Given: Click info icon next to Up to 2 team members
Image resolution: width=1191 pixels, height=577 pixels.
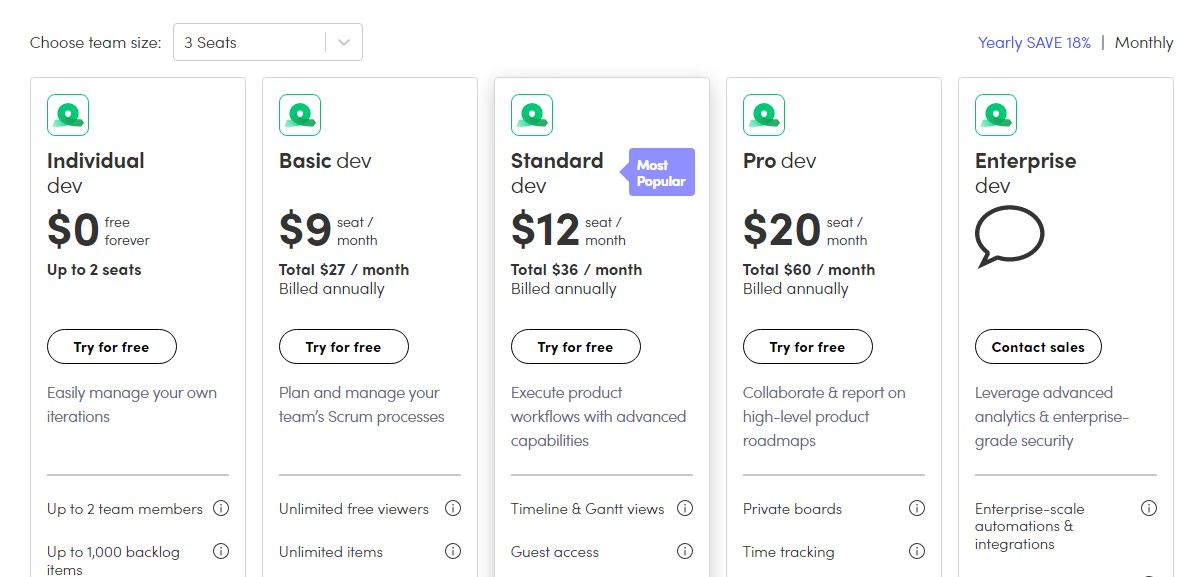Looking at the screenshot, I should click(x=221, y=508).
